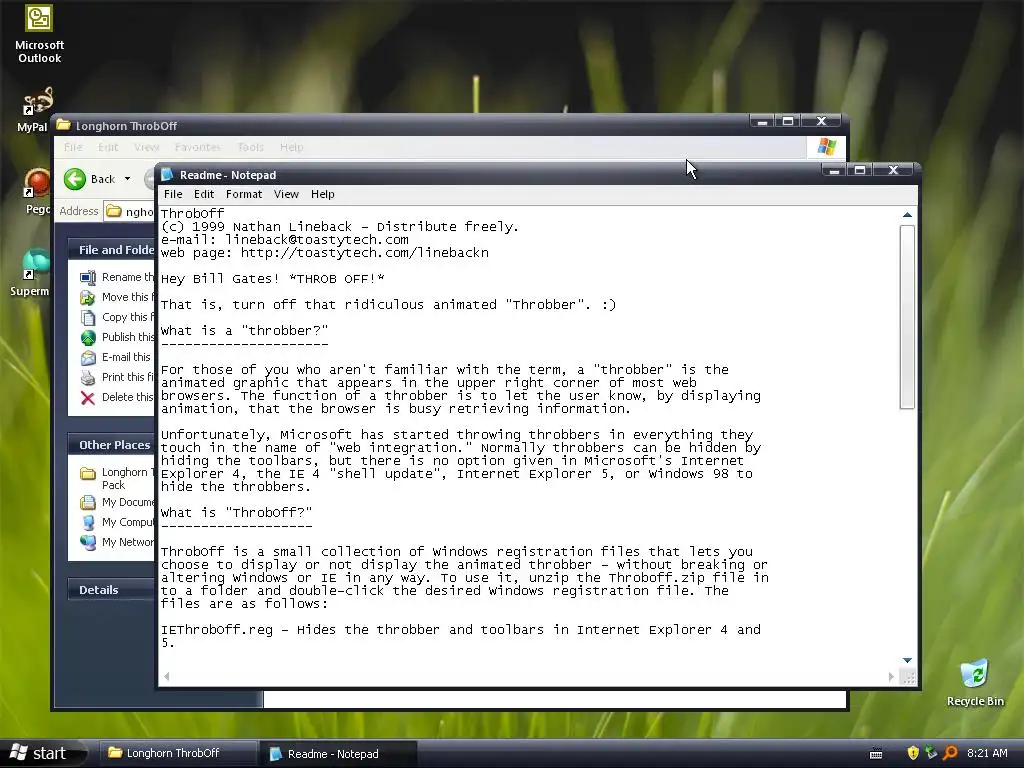Click the Explorer address bar field

(x=131, y=212)
